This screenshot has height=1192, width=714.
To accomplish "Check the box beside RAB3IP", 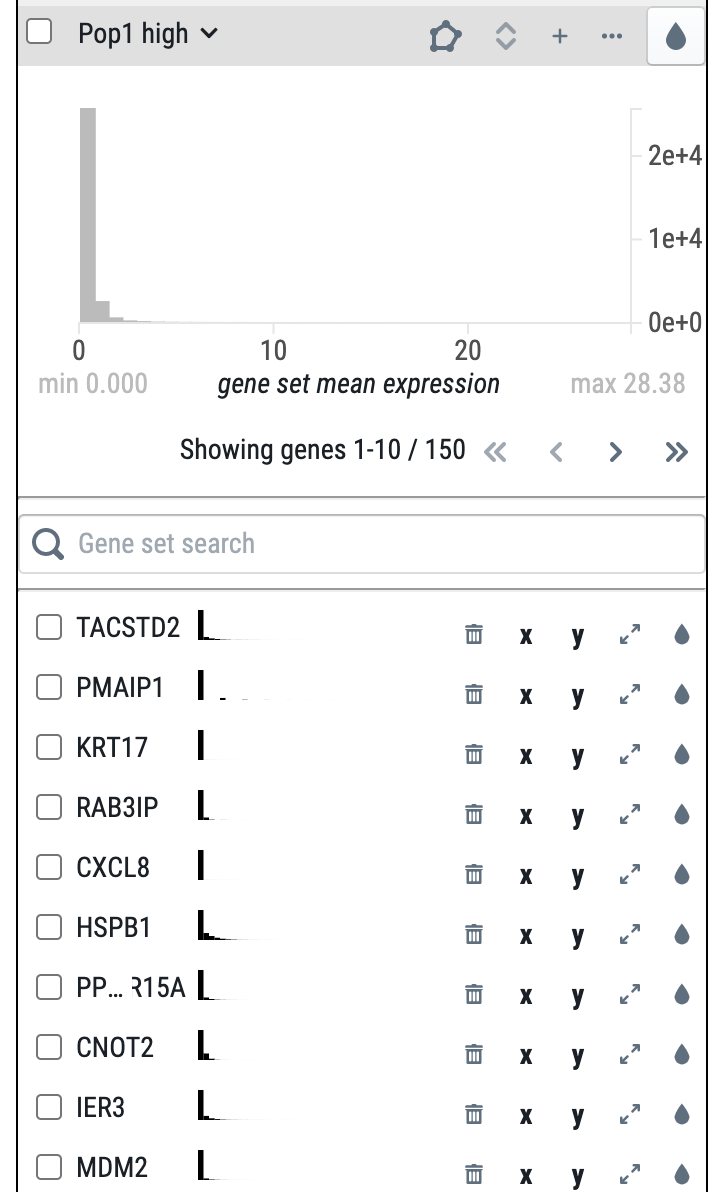I will click(x=48, y=807).
